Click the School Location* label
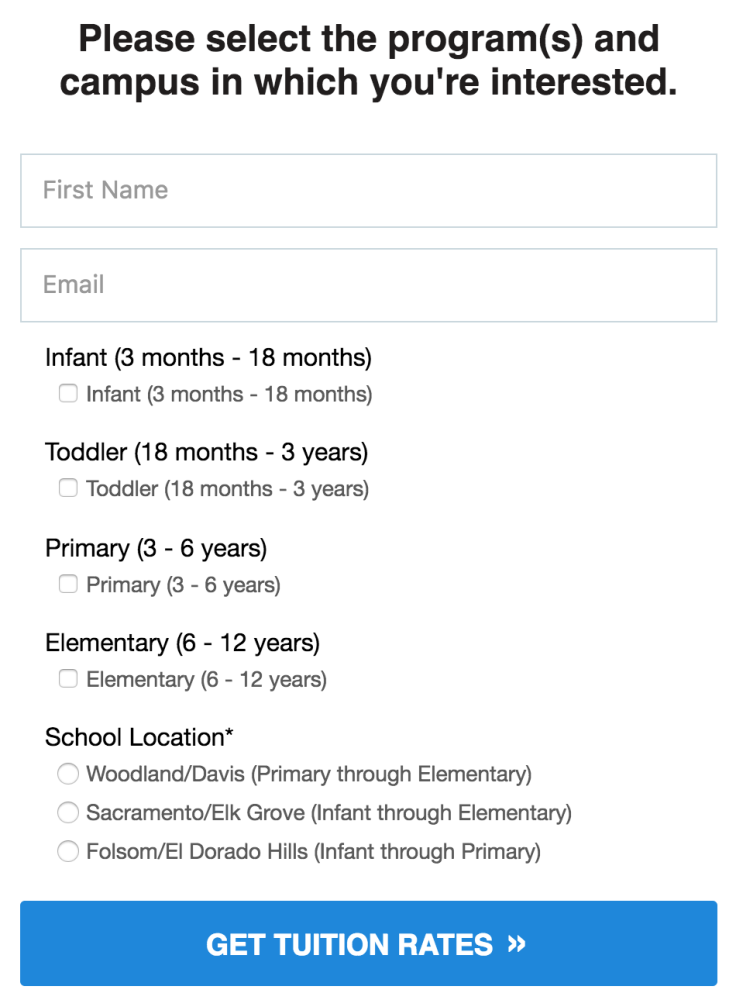The height and width of the screenshot is (1000, 736). pyautogui.click(x=139, y=737)
